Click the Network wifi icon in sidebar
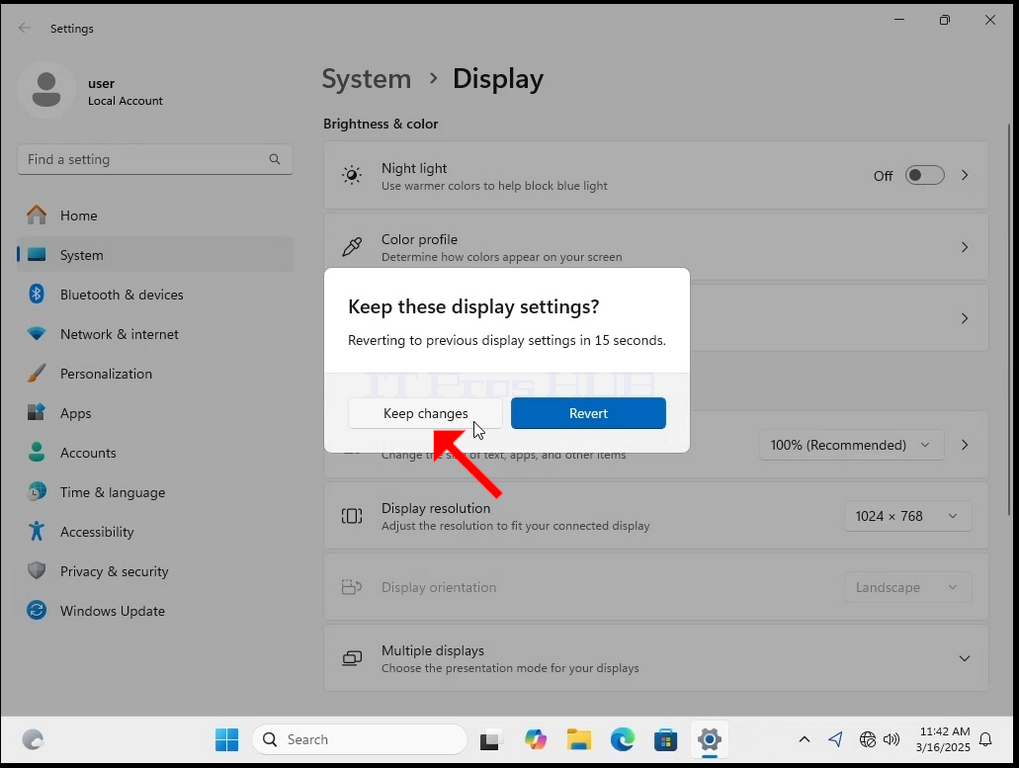The width and height of the screenshot is (1019, 768). tap(36, 333)
